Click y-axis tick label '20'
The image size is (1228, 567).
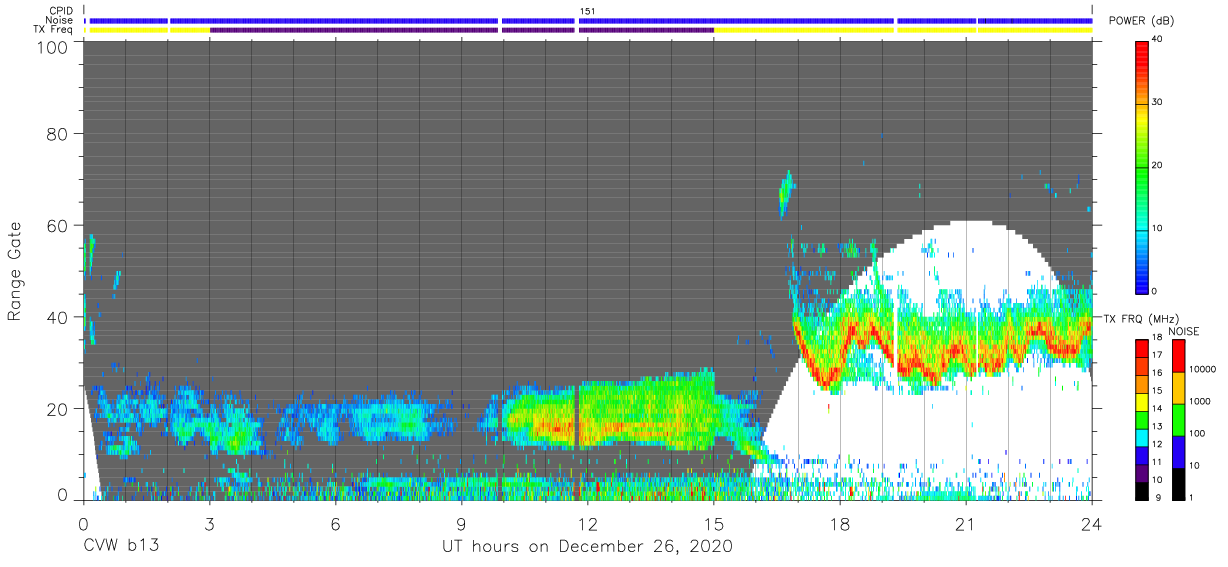pos(57,409)
